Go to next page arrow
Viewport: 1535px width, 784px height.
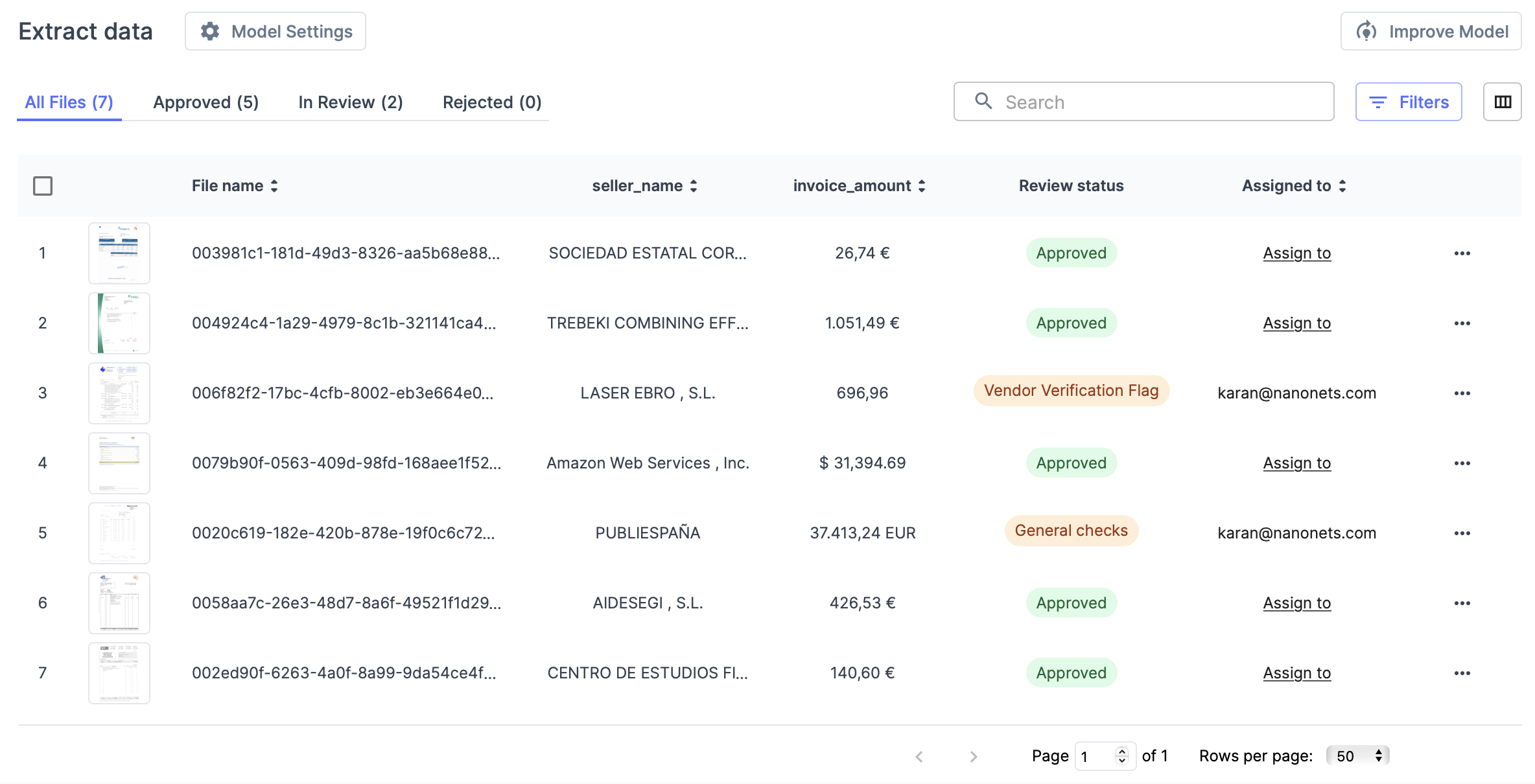coord(973,756)
